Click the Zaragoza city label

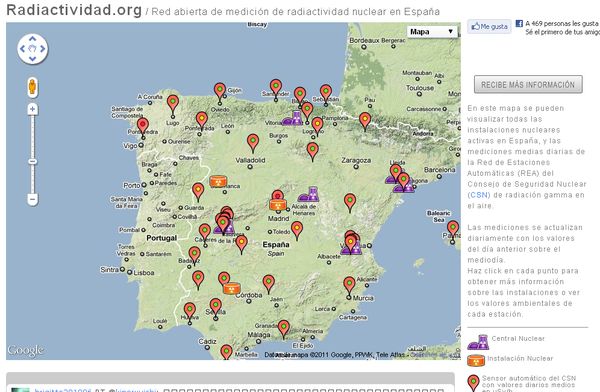356,160
